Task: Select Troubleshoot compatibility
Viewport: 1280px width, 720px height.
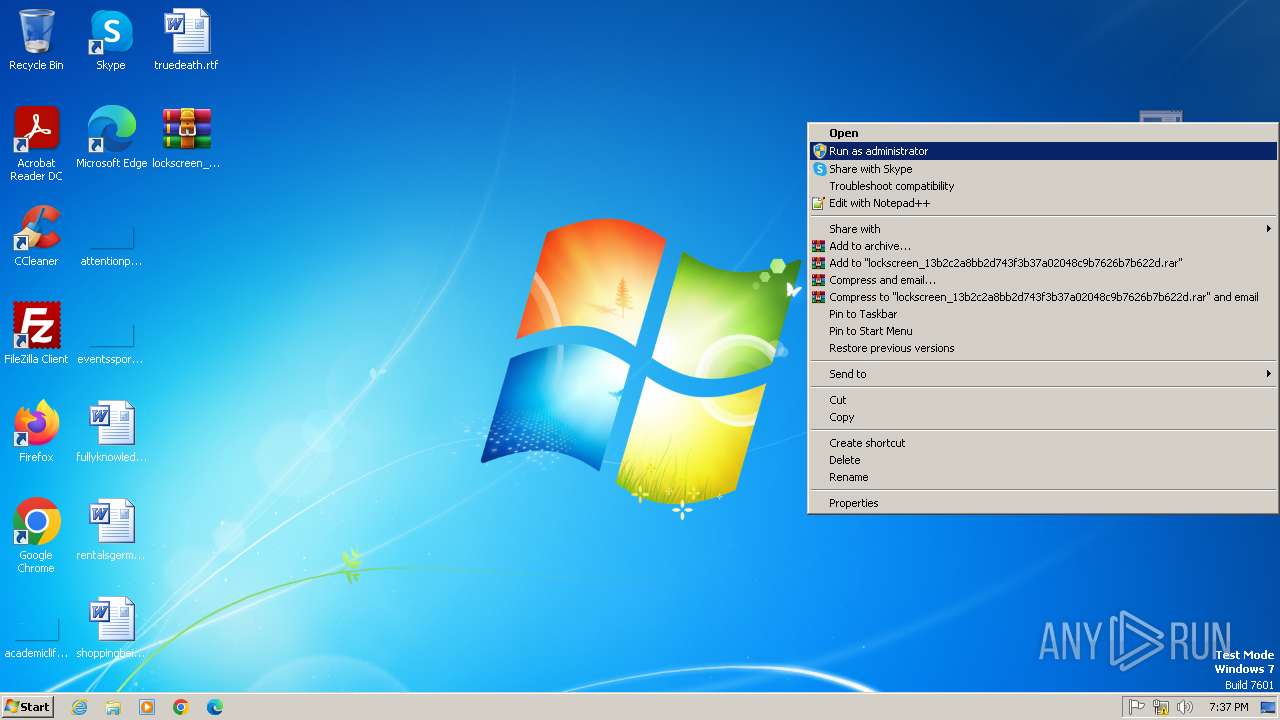Action: (x=1043, y=186)
